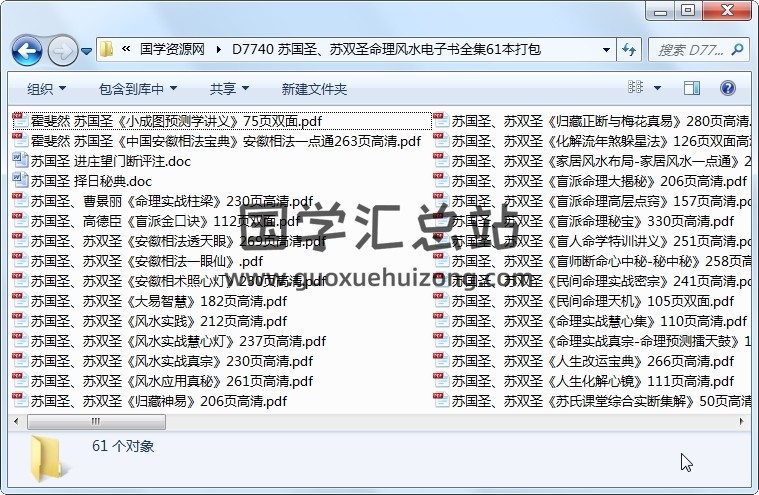Screen dimensions: 759x495
Task: Select file 《盲派命理秘宝》330页高清.pdf
Action: (x=584, y=221)
